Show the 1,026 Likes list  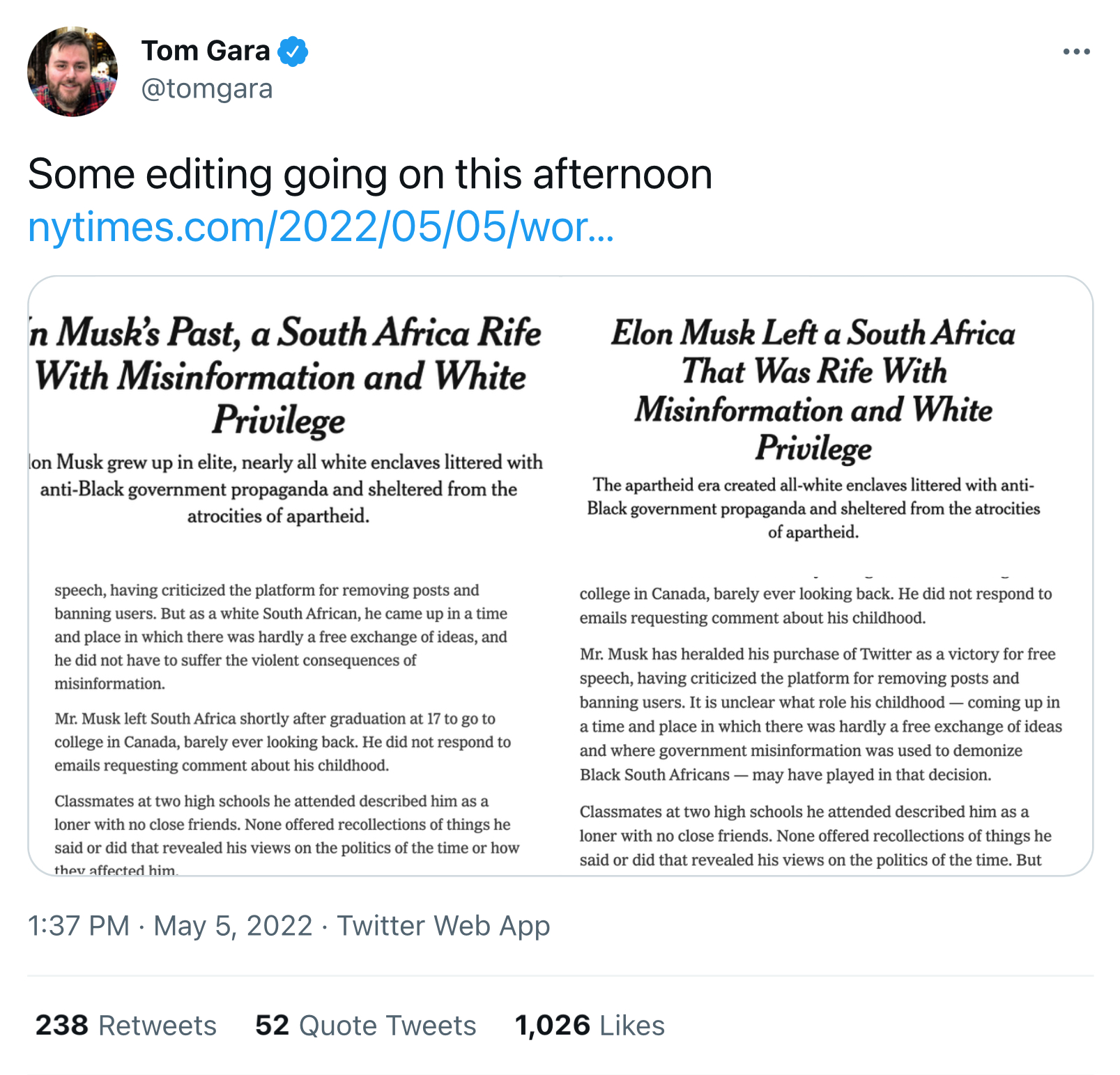click(590, 1026)
